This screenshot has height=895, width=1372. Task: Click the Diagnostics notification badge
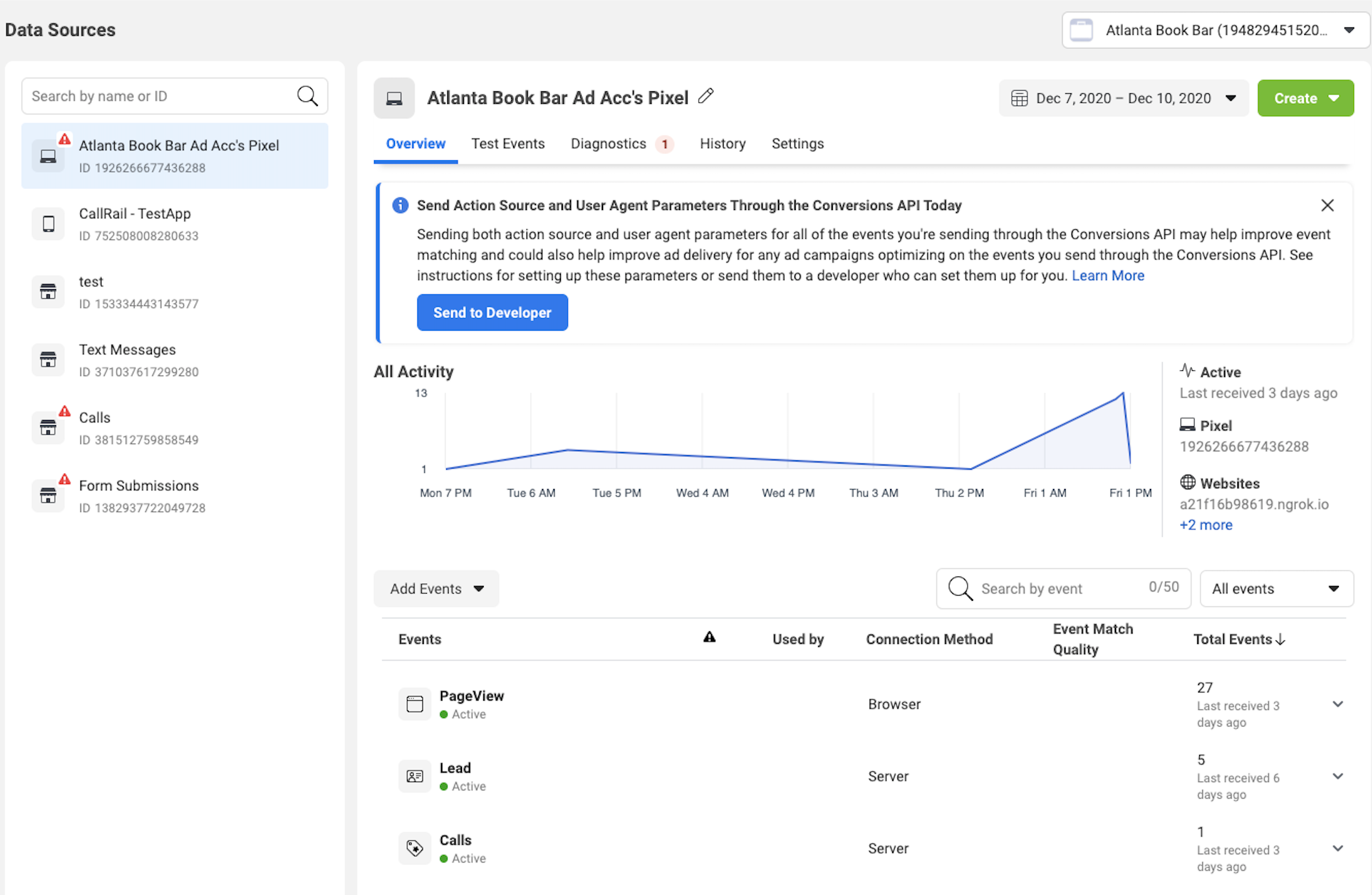(x=664, y=144)
